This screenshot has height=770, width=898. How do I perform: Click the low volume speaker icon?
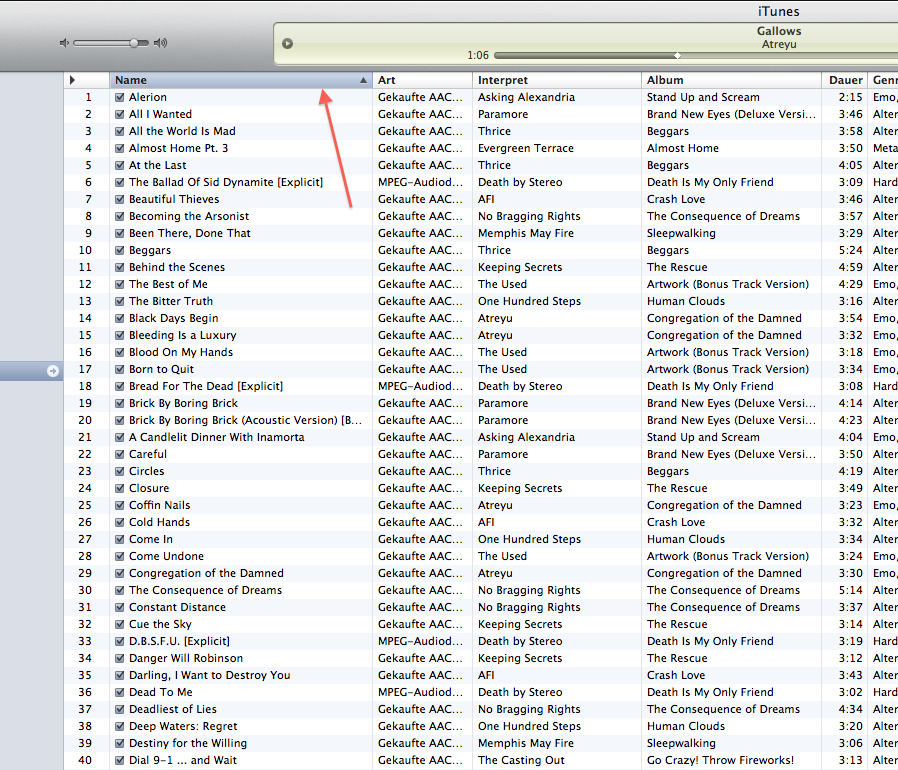point(64,43)
